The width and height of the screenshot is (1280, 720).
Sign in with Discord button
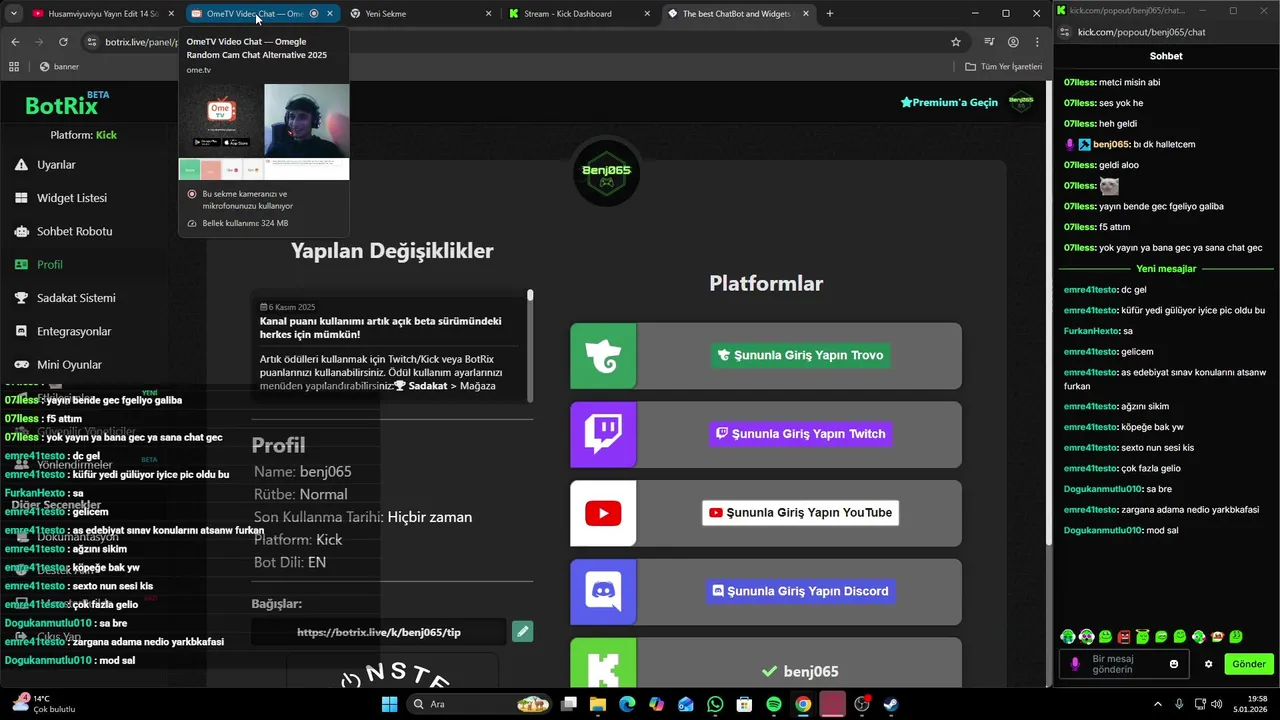pyautogui.click(x=799, y=591)
